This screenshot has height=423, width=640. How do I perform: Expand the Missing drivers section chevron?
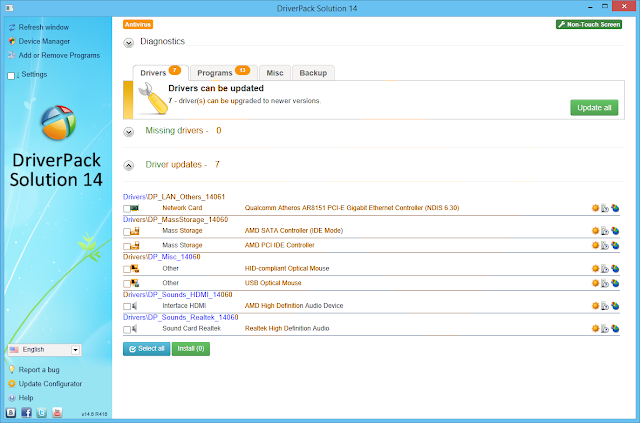point(129,132)
